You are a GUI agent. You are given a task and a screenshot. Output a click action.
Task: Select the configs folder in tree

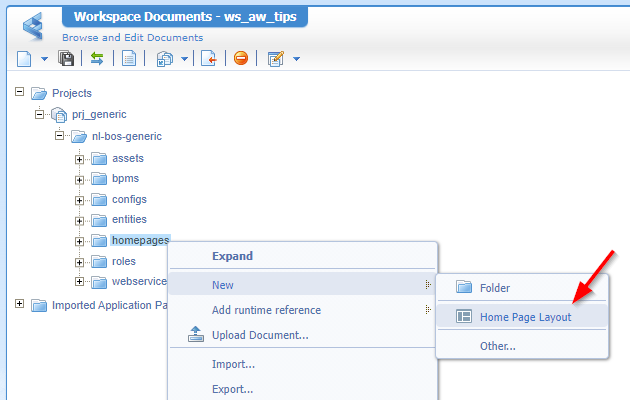129,199
